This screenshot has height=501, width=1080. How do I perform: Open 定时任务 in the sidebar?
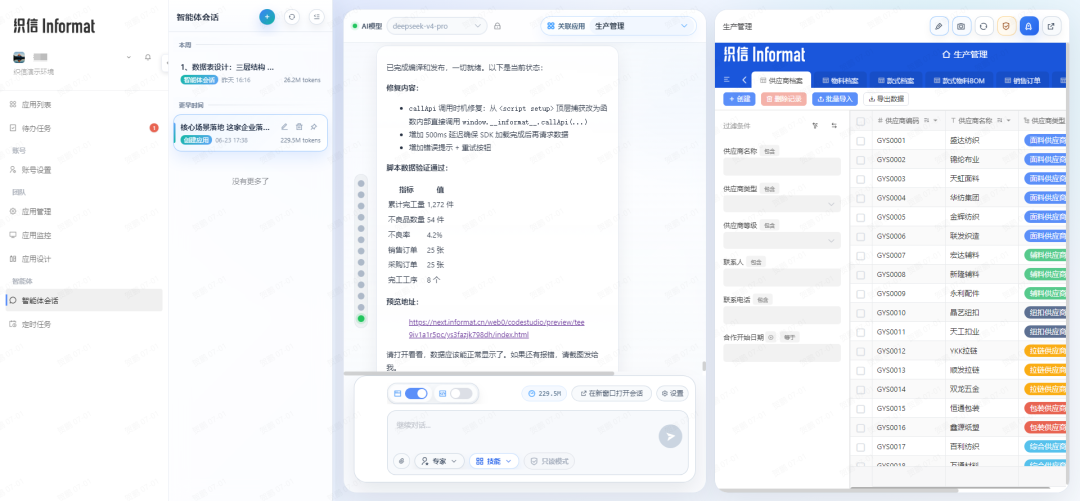84,324
